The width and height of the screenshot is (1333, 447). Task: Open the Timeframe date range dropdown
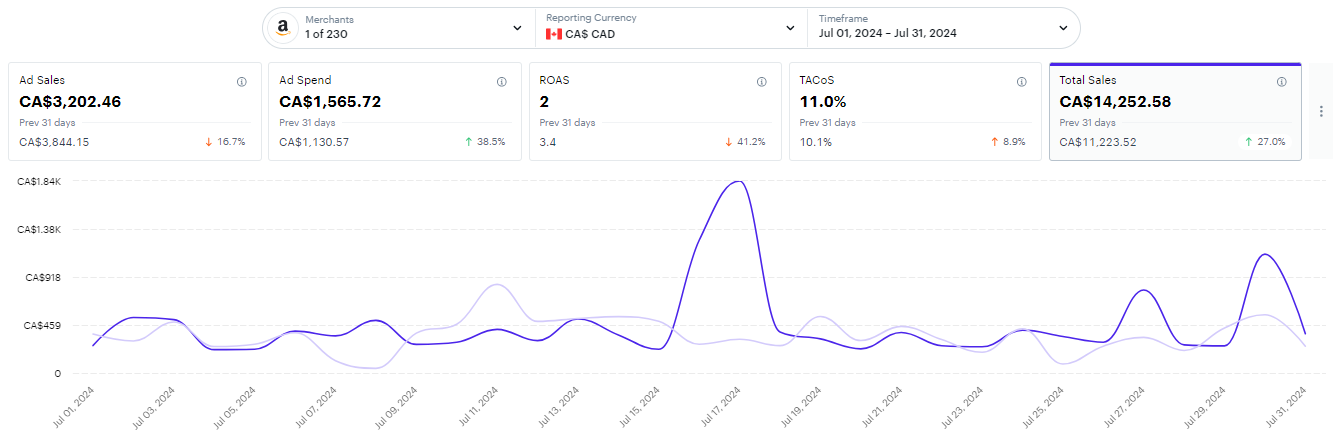pos(1063,28)
